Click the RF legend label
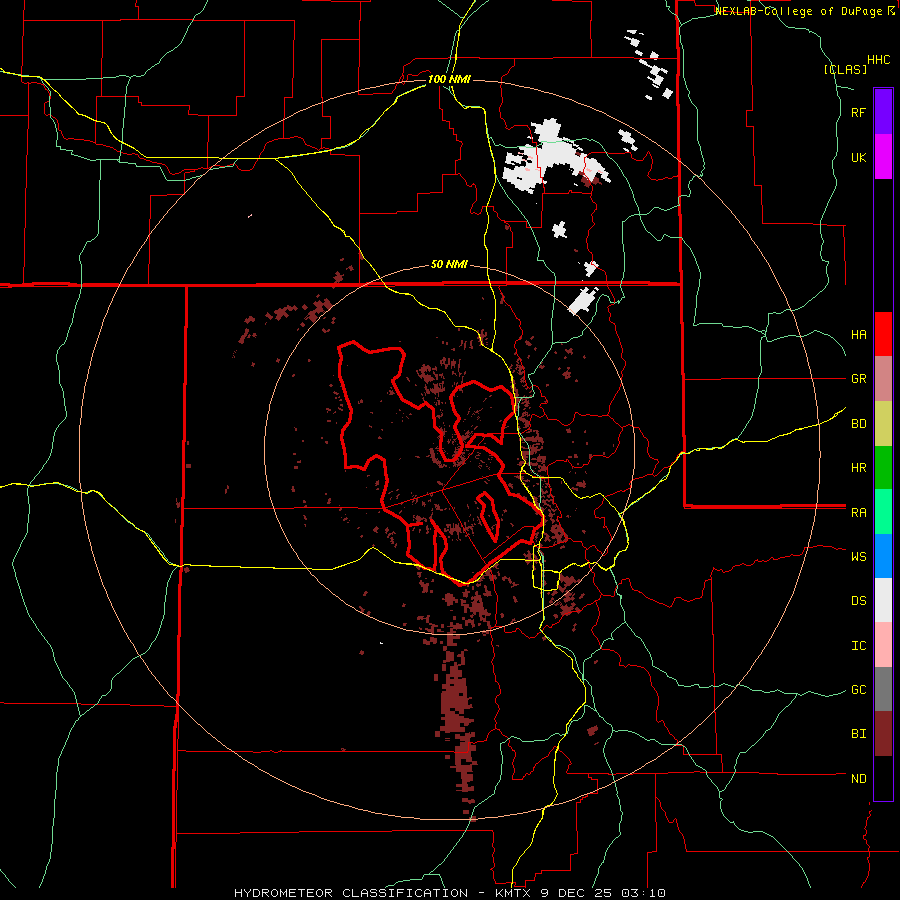The height and width of the screenshot is (900, 900). coord(858,113)
